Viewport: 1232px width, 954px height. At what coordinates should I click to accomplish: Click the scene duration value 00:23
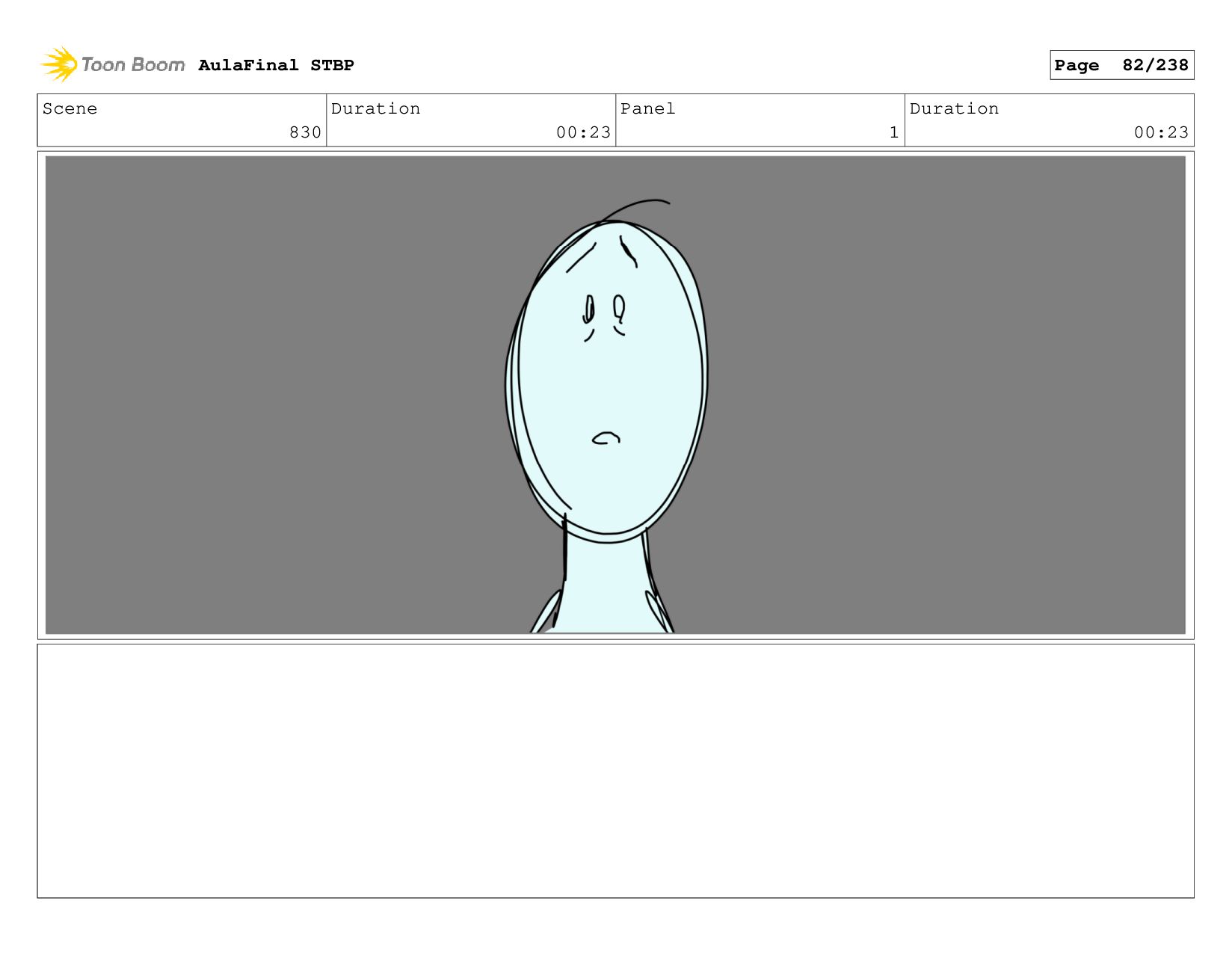tap(583, 132)
